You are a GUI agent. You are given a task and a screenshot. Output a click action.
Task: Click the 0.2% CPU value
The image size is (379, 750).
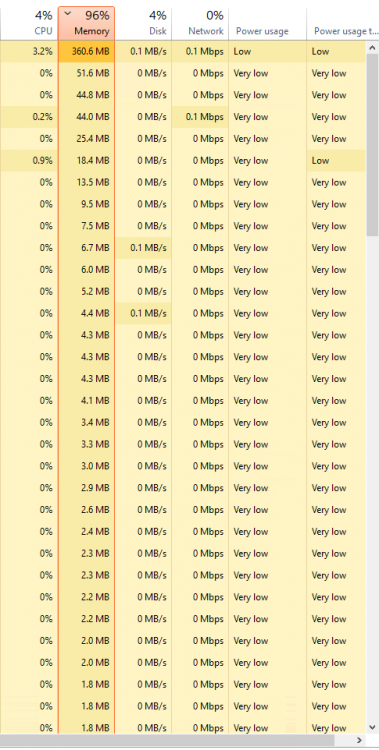pos(43,117)
